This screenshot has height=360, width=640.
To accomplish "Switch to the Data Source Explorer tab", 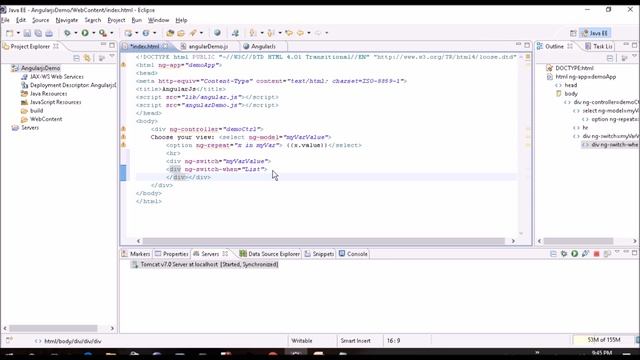I will tap(270, 254).
